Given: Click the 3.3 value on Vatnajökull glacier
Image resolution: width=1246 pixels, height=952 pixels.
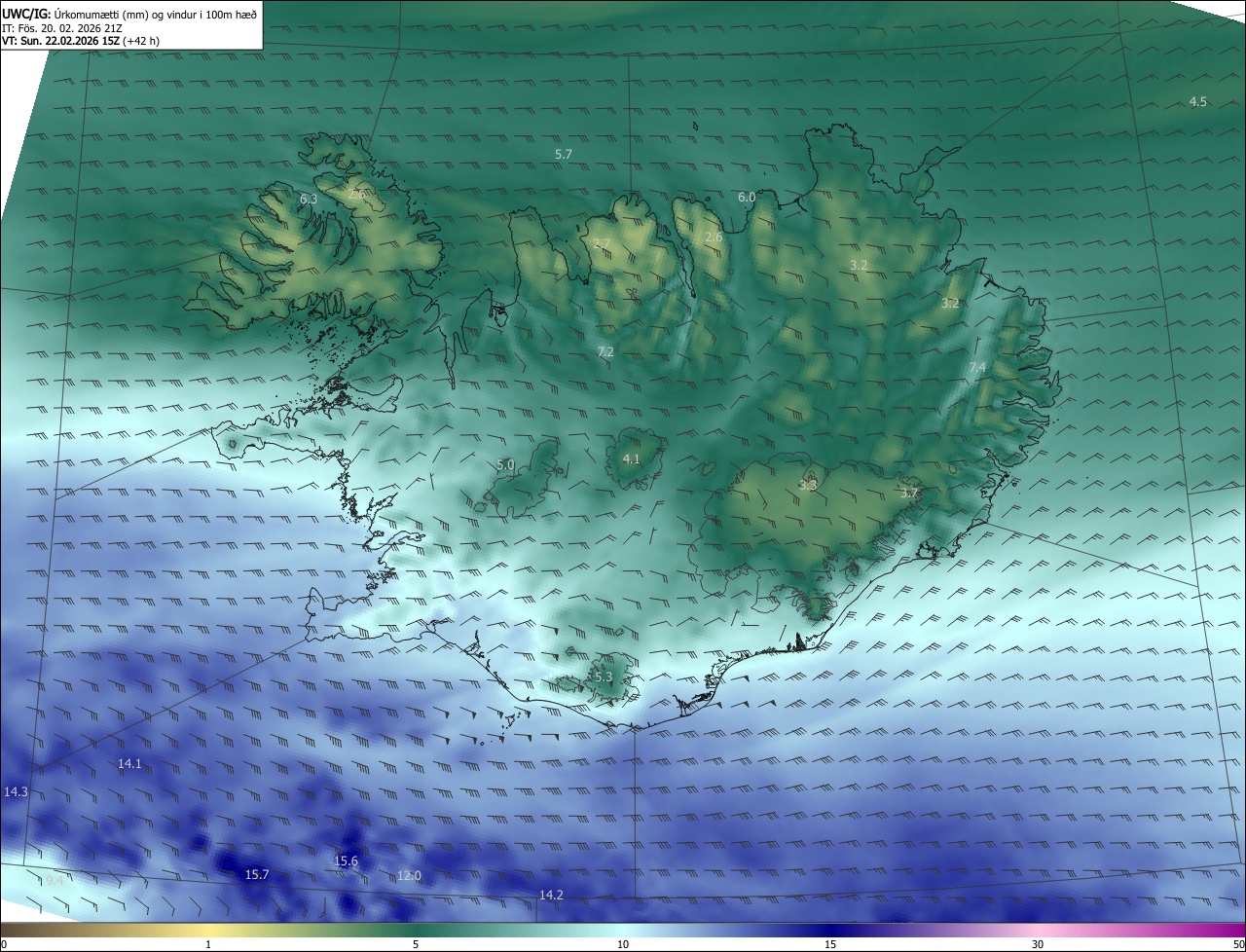Looking at the screenshot, I should click(808, 485).
